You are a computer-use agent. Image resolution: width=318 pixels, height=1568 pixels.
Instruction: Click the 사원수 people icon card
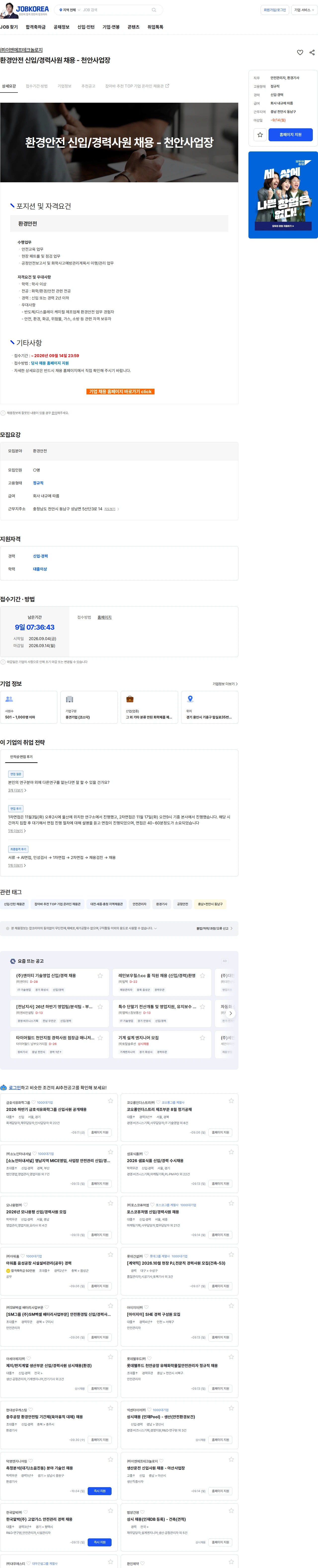tap(29, 707)
